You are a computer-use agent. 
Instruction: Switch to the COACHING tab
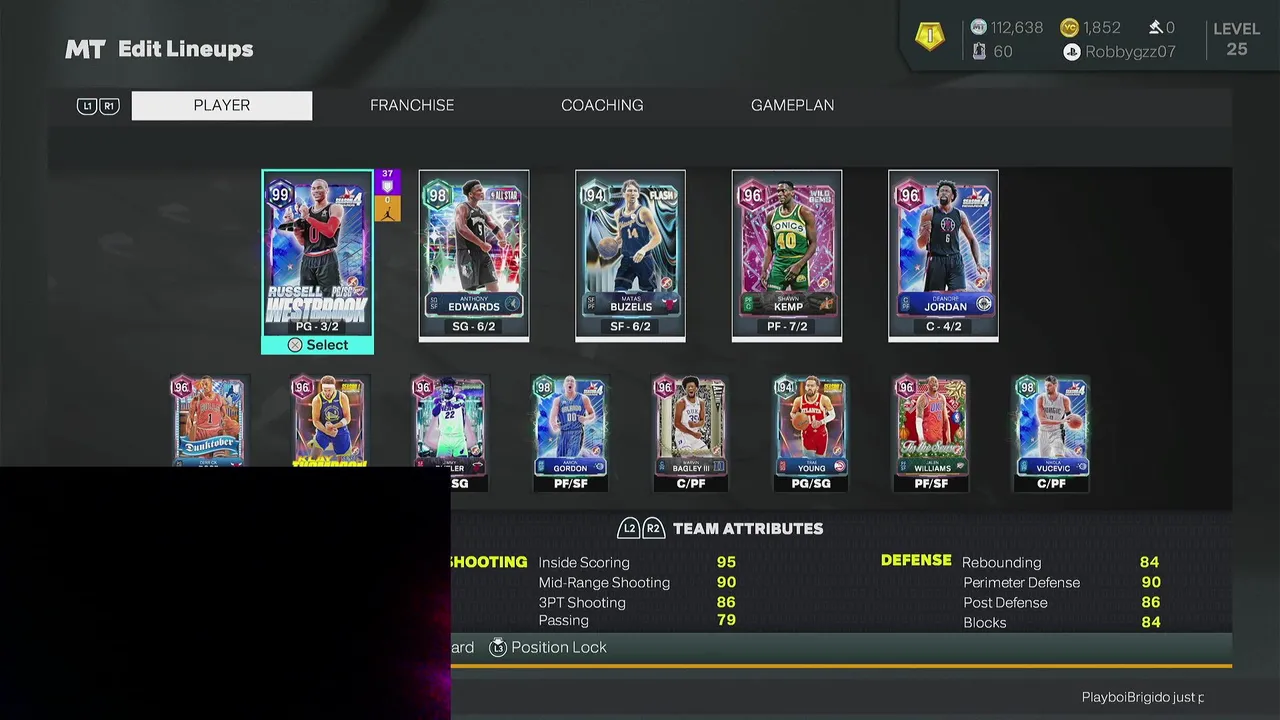(x=602, y=105)
